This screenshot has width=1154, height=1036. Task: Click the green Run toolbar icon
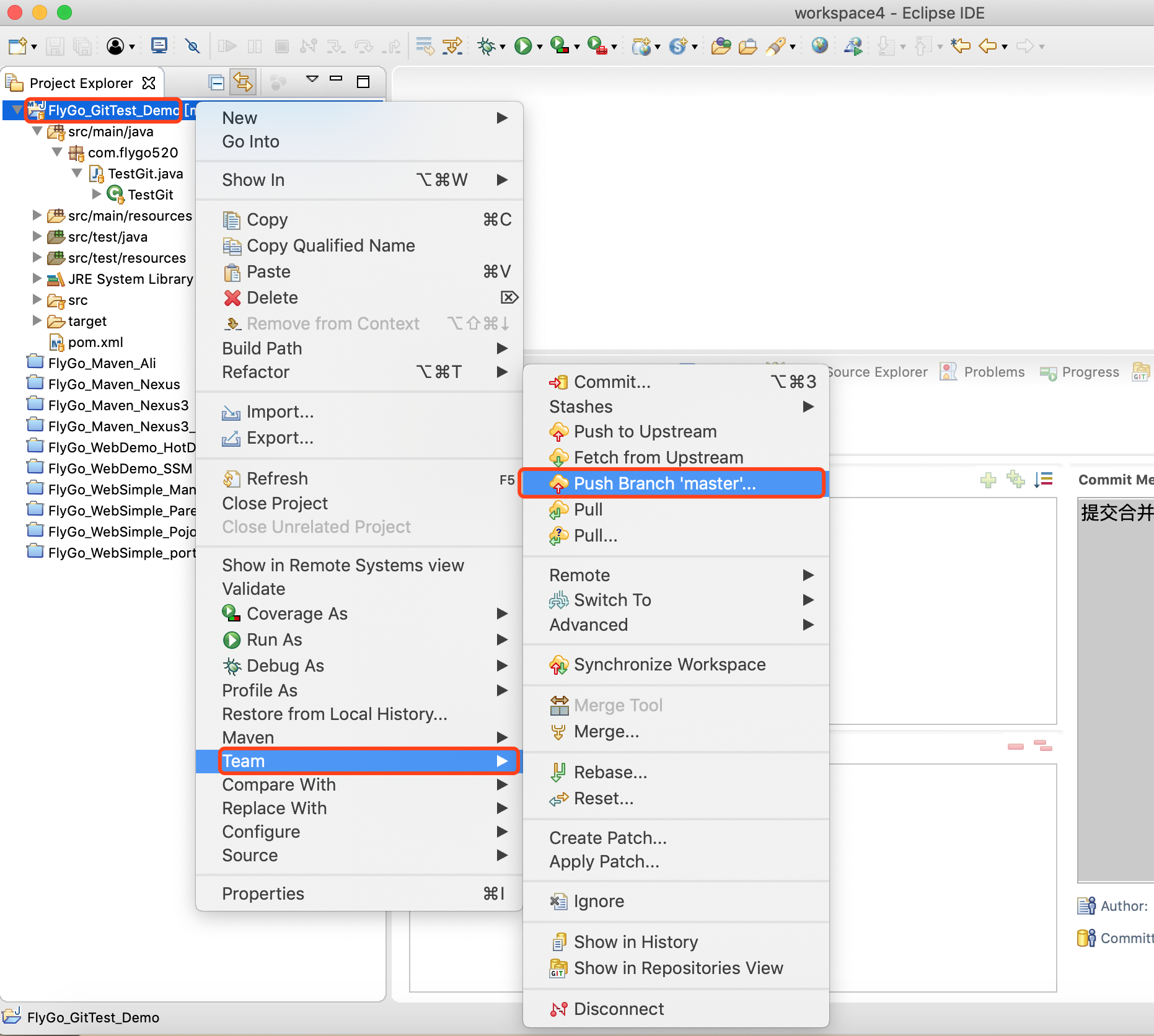pos(524,46)
